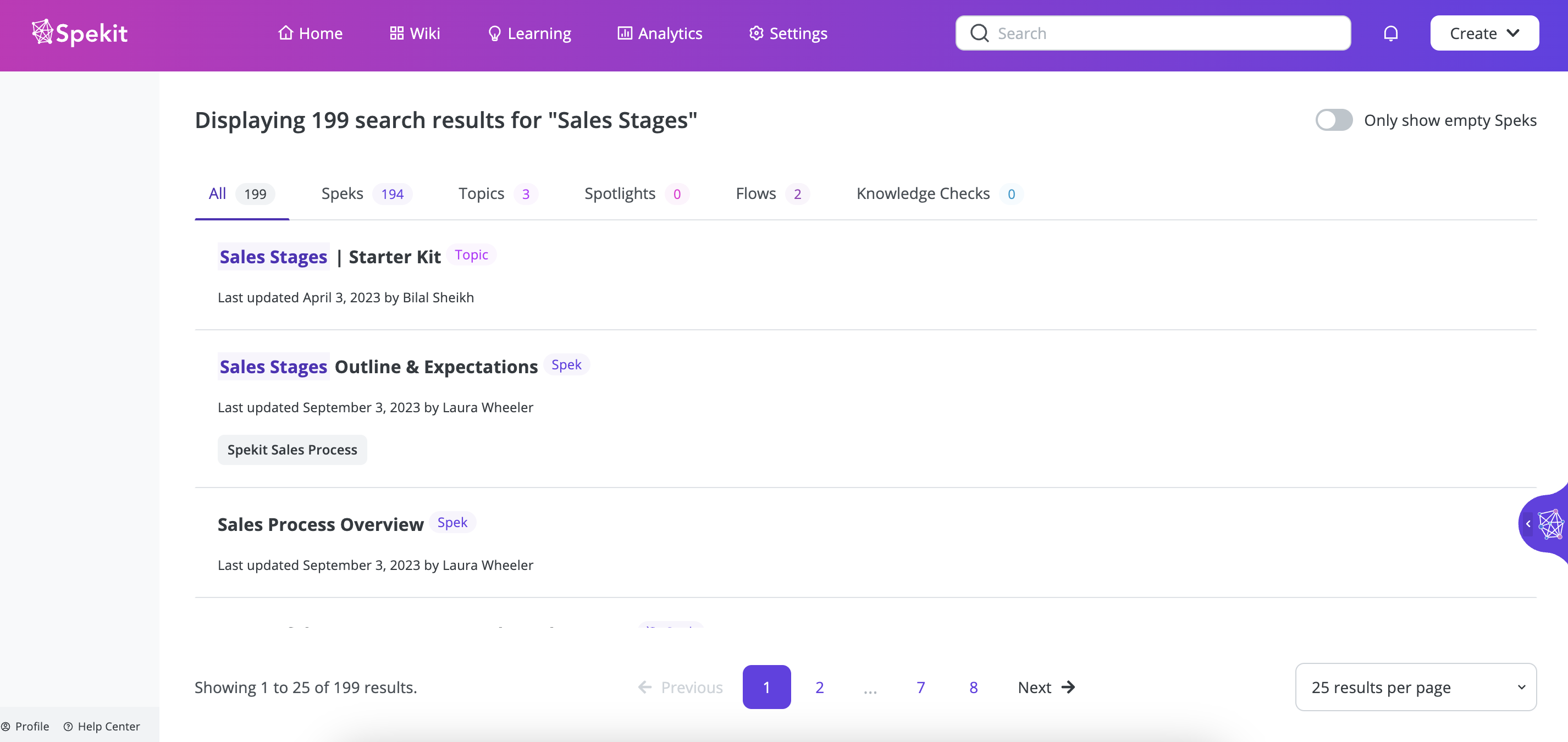Open Sales Stages | Starter Kit topic
1568x742 pixels.
pos(329,256)
